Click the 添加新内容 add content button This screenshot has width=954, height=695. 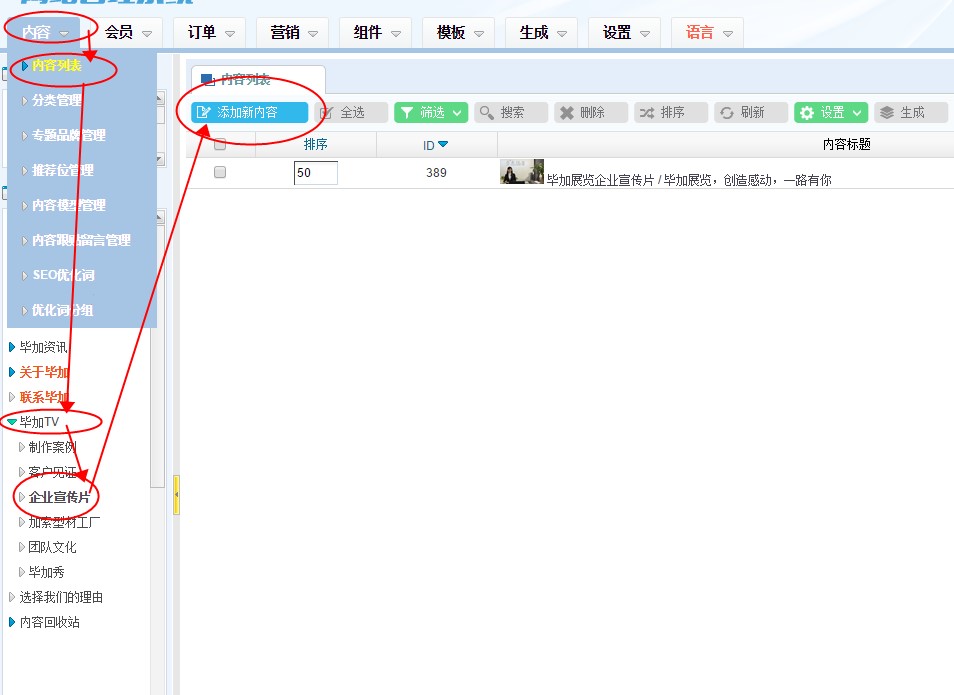click(x=249, y=113)
